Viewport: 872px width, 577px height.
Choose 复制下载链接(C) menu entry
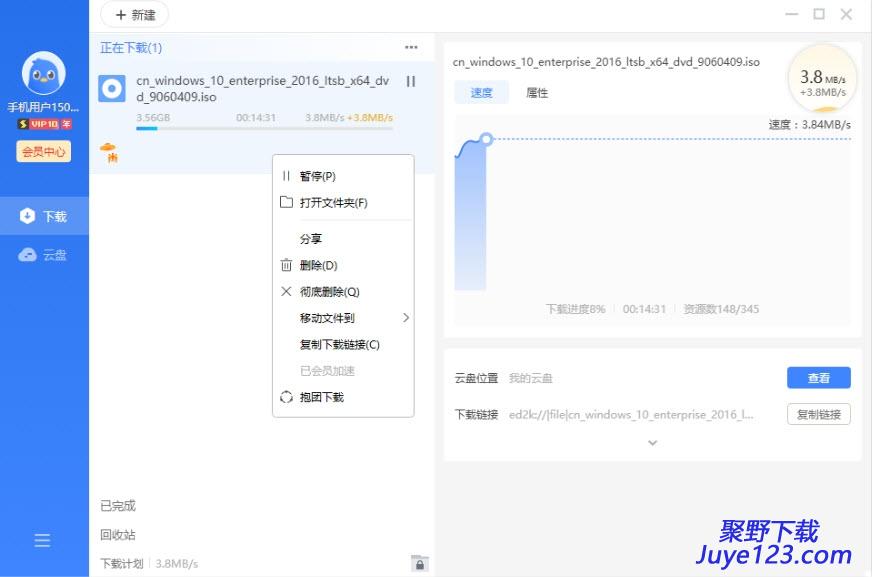(343, 345)
